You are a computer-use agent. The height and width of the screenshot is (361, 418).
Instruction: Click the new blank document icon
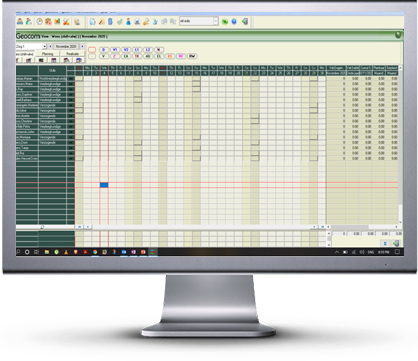92,22
